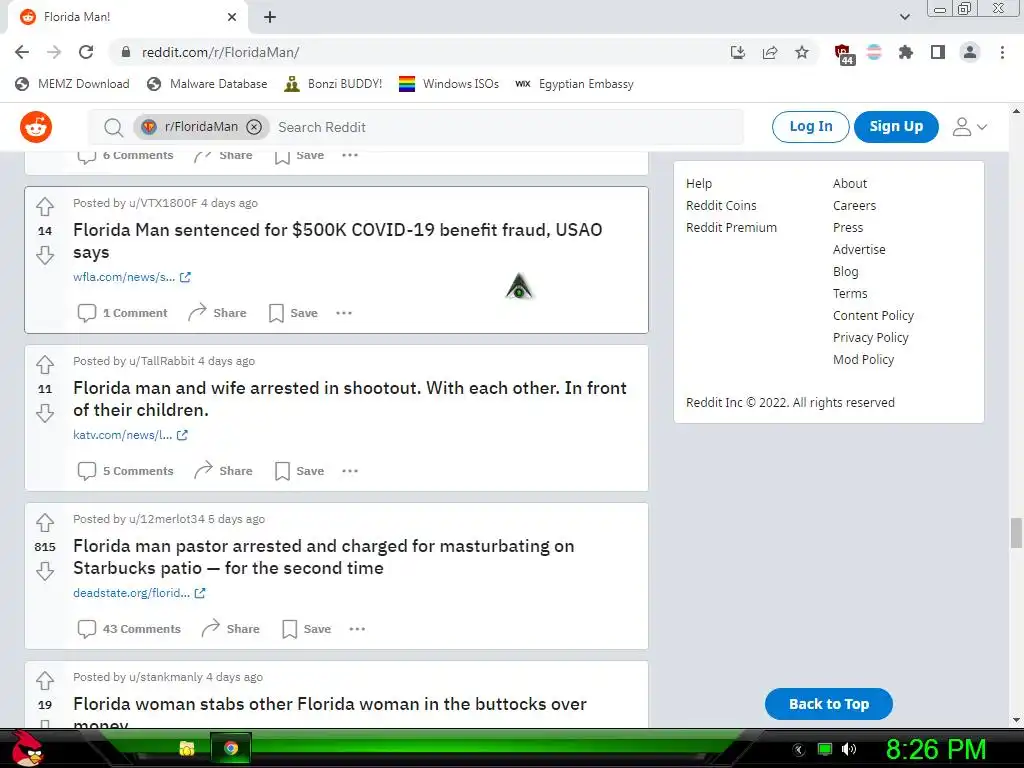Open the file explorer folder in the taskbar
Screen dimensions: 1024x768
click(x=187, y=748)
